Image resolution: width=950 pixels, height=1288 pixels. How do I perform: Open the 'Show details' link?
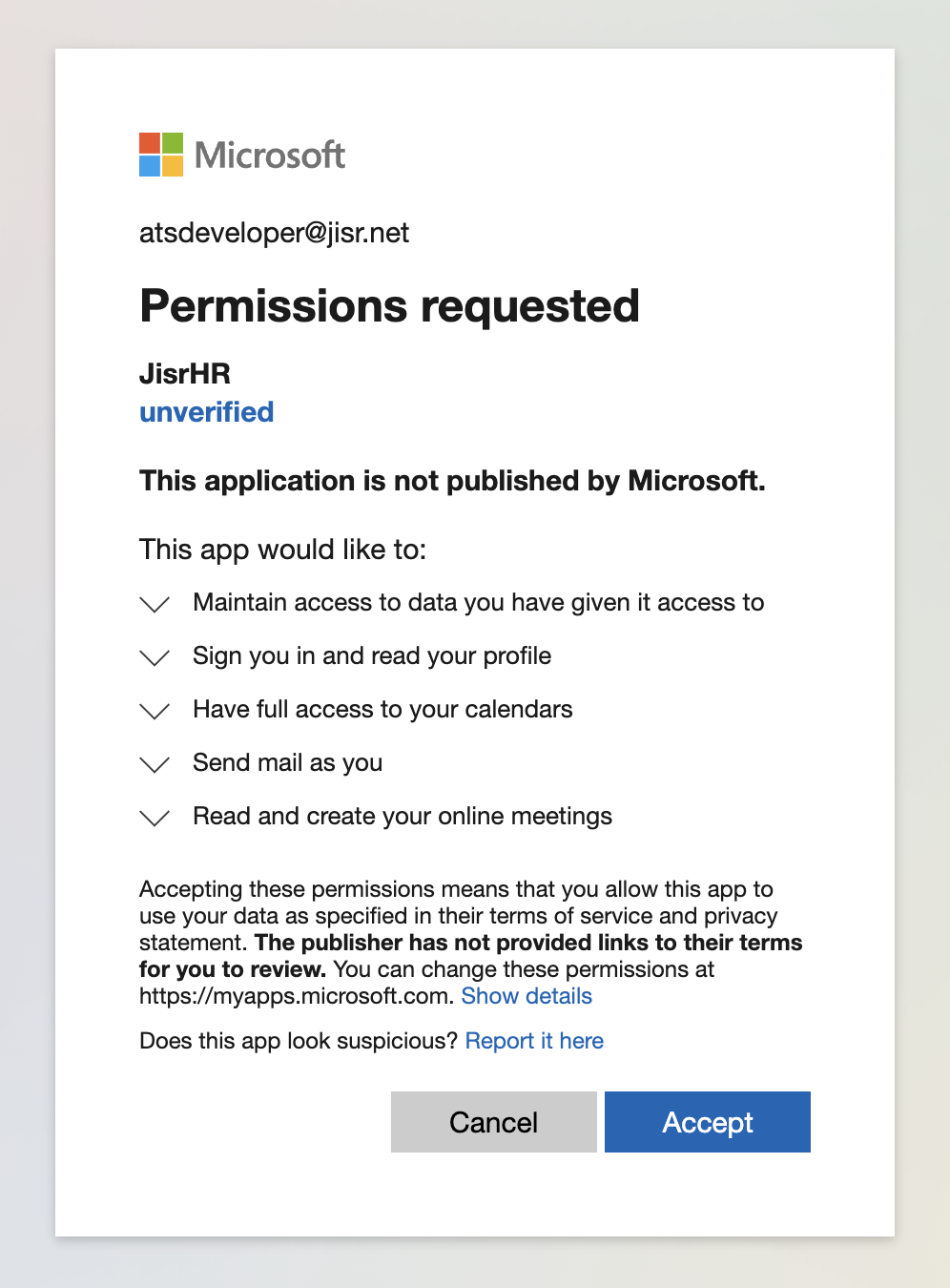point(527,996)
